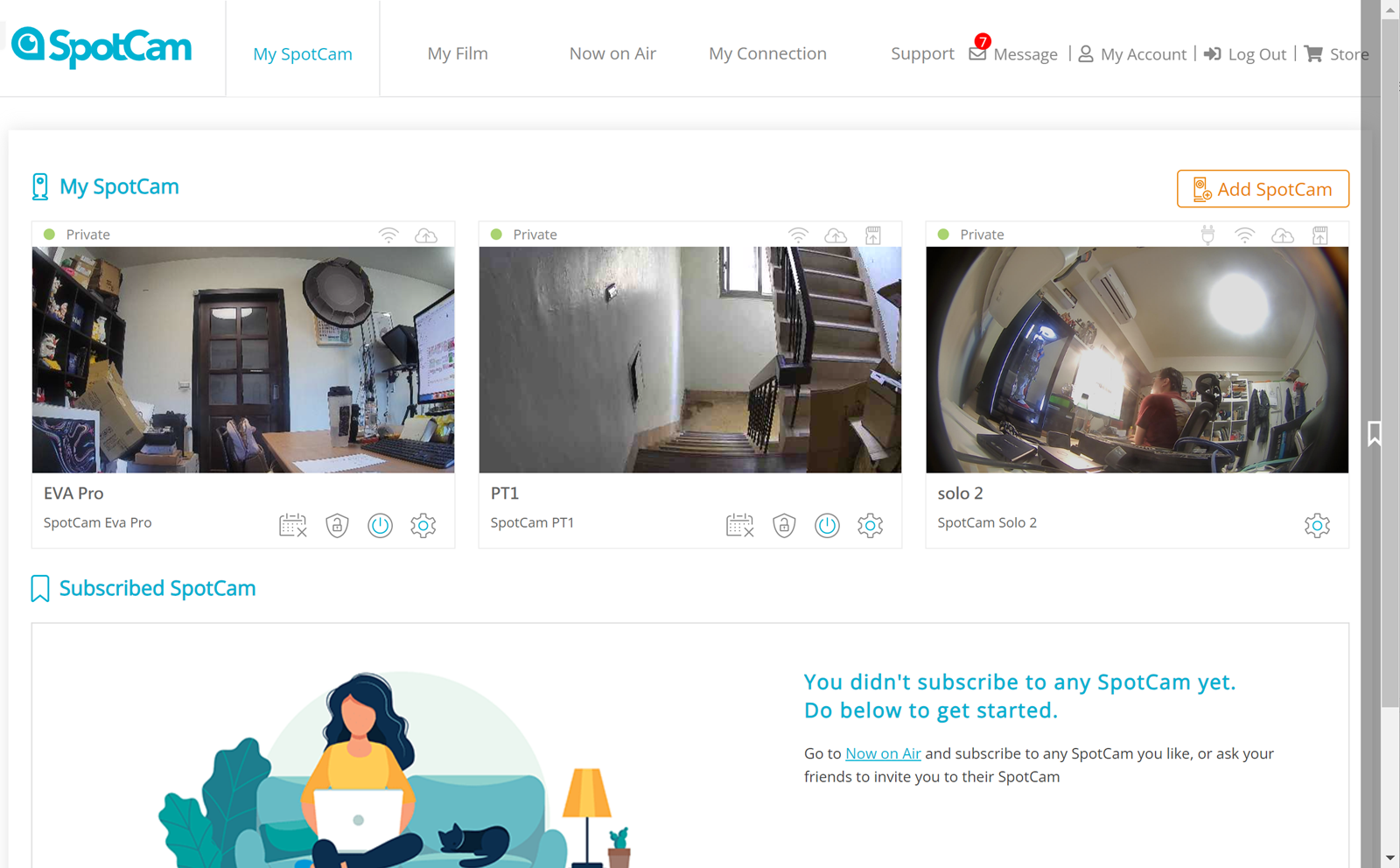Open the schedule calendar icon for PT1
This screenshot has height=868, width=1400.
click(739, 525)
